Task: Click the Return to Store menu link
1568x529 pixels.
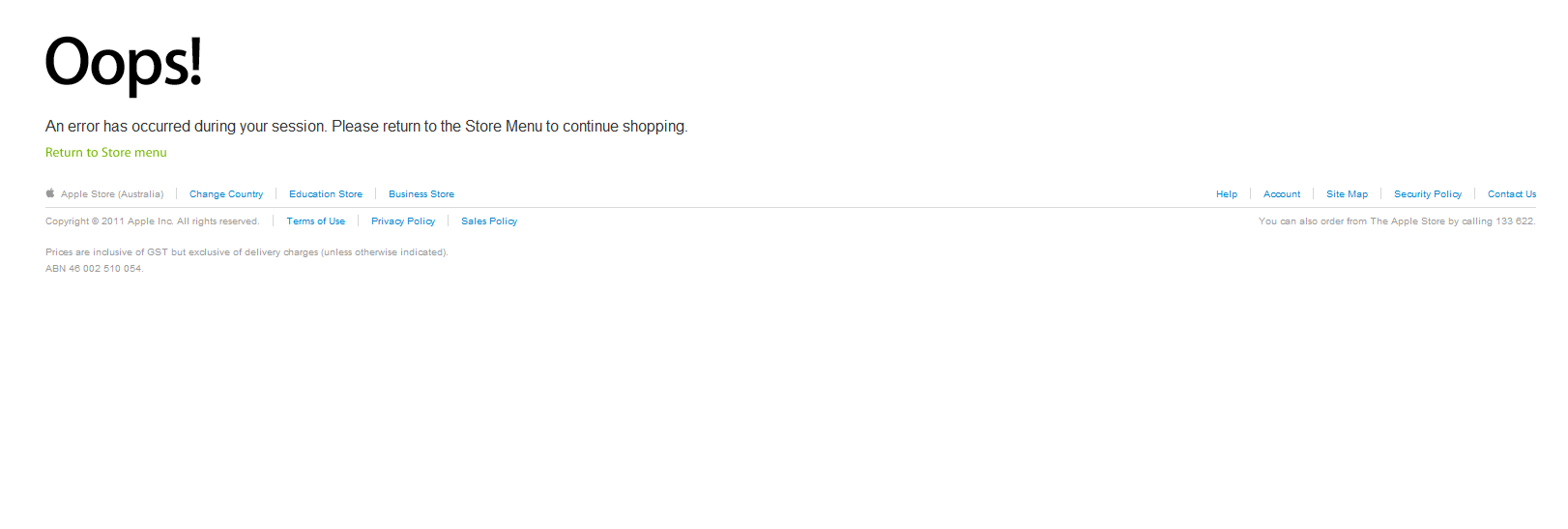Action: tap(106, 153)
